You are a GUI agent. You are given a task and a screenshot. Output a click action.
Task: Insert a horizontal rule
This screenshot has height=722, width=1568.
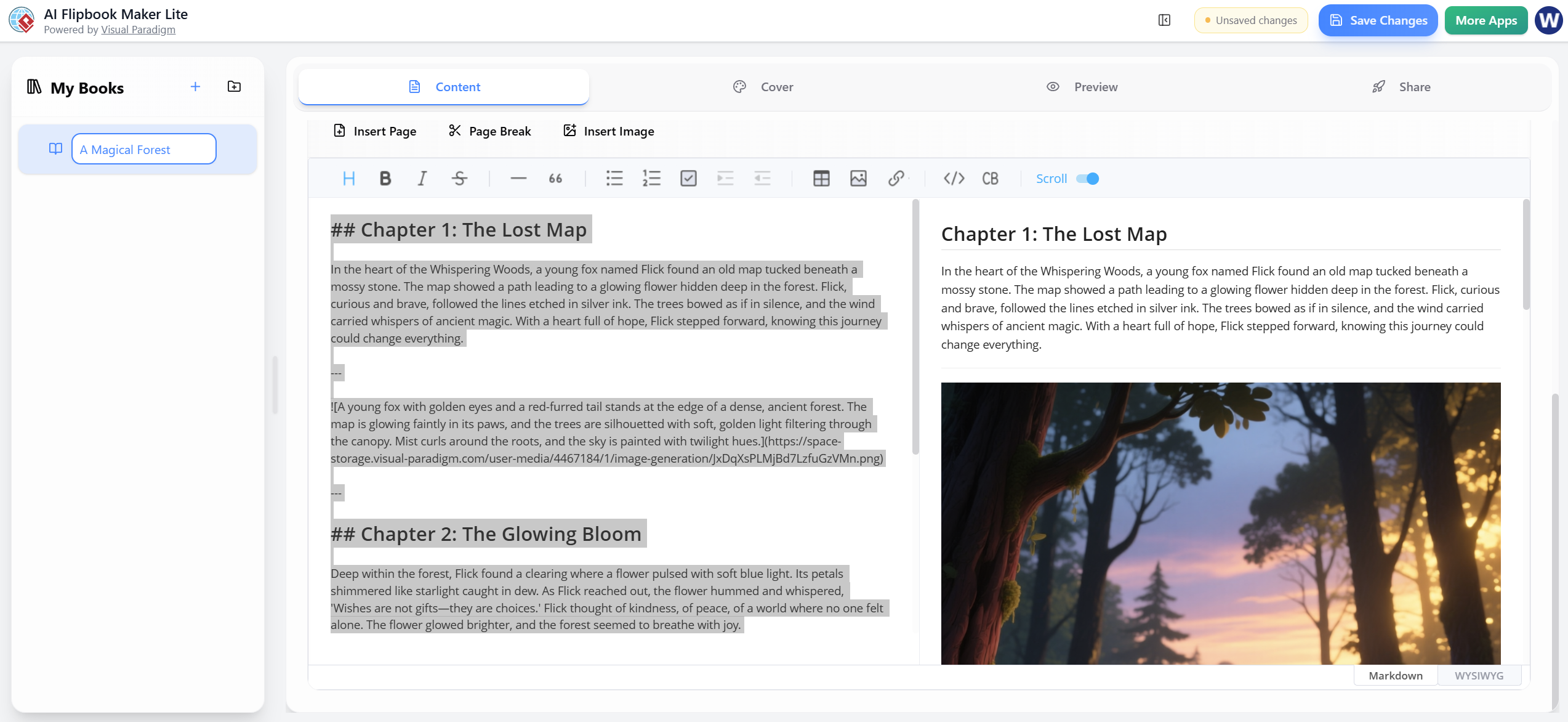[518, 178]
